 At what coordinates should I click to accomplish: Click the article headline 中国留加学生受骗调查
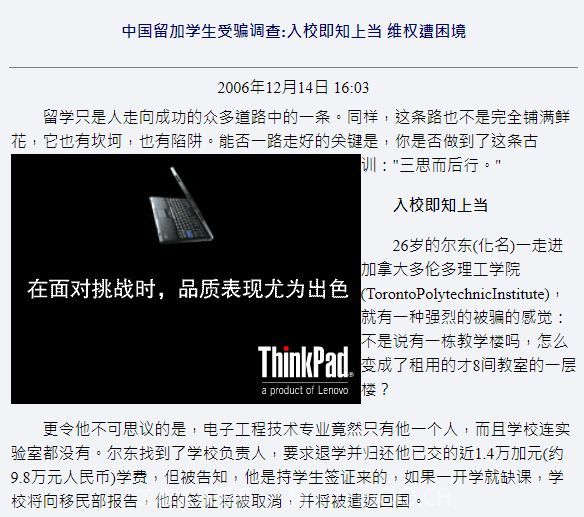203,31
